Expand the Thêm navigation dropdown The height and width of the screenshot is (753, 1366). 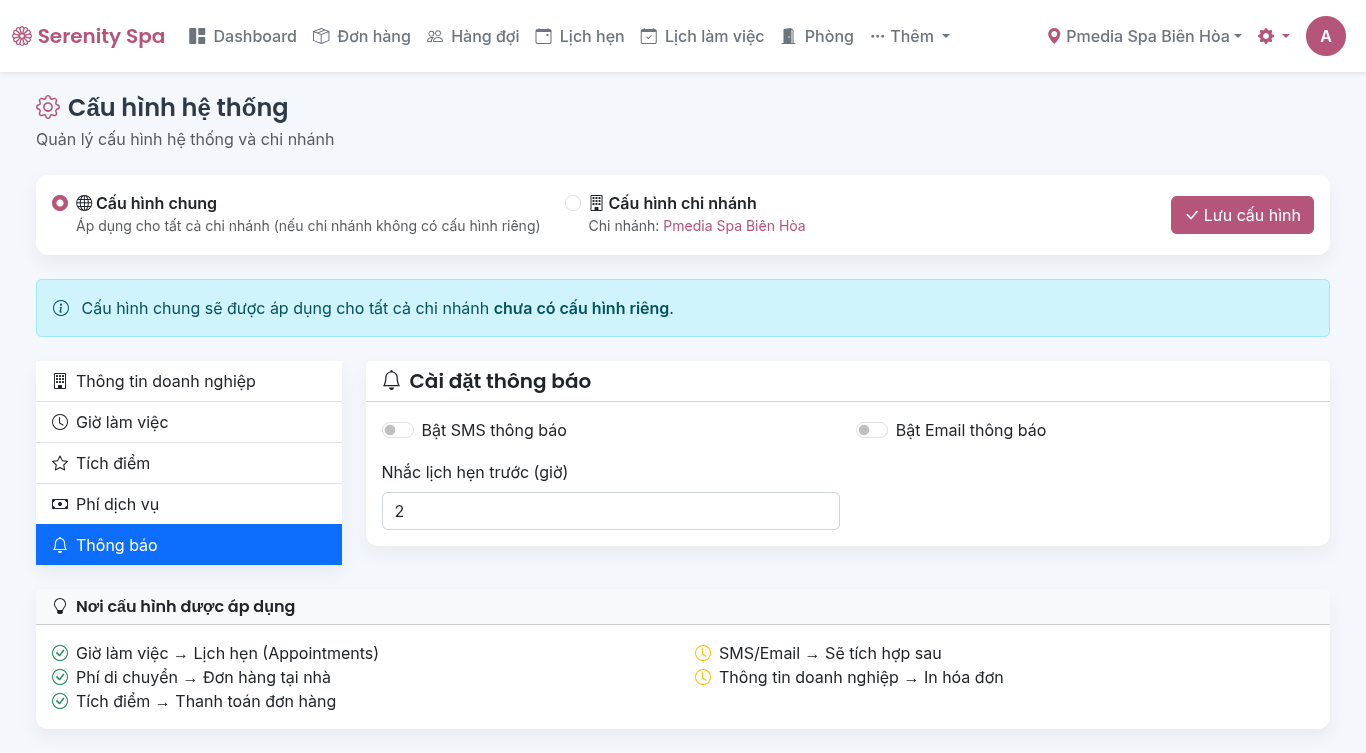pos(910,36)
